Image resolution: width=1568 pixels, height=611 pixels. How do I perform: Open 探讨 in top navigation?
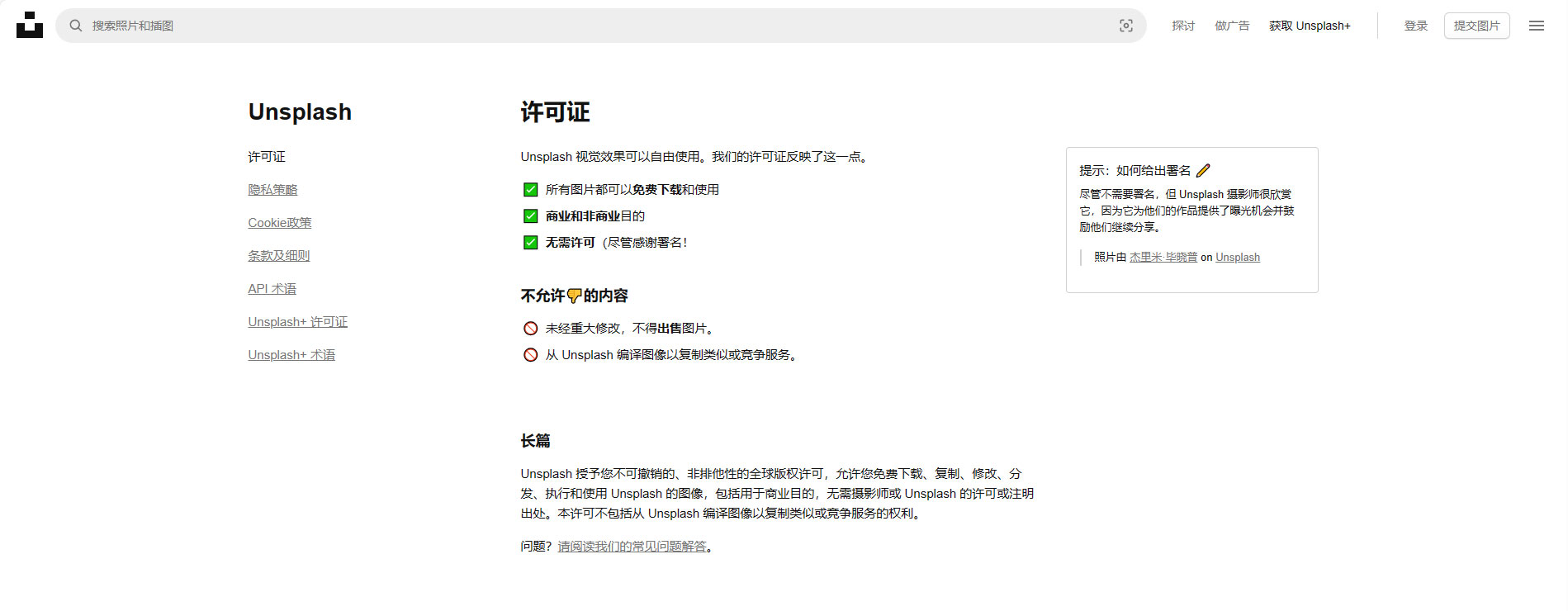coord(1183,26)
